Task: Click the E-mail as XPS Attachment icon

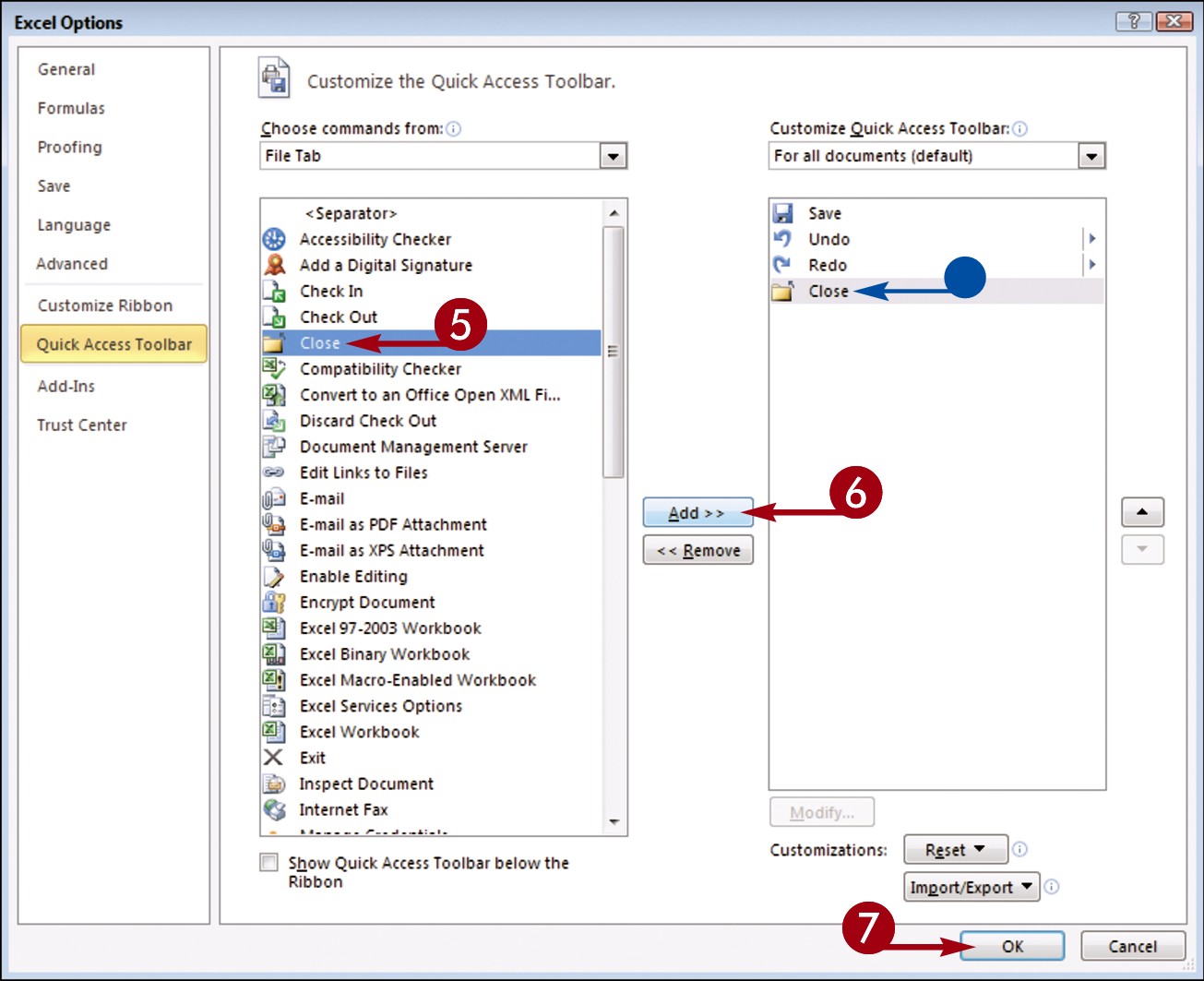Action: pos(274,550)
